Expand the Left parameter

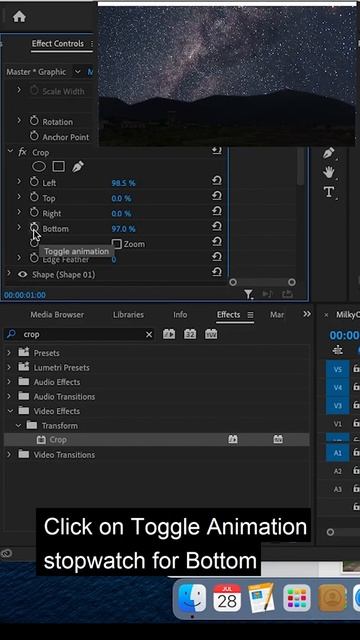(x=19, y=181)
